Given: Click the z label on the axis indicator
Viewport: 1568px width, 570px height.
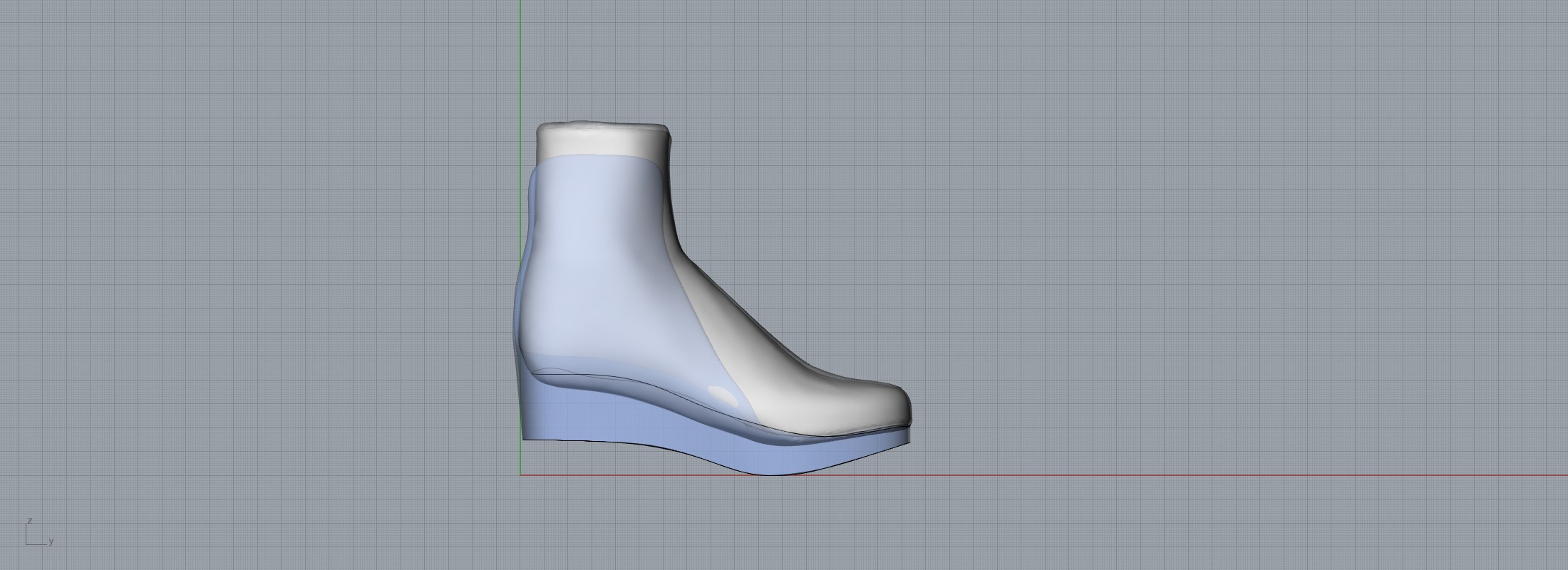Looking at the screenshot, I should click(x=29, y=522).
